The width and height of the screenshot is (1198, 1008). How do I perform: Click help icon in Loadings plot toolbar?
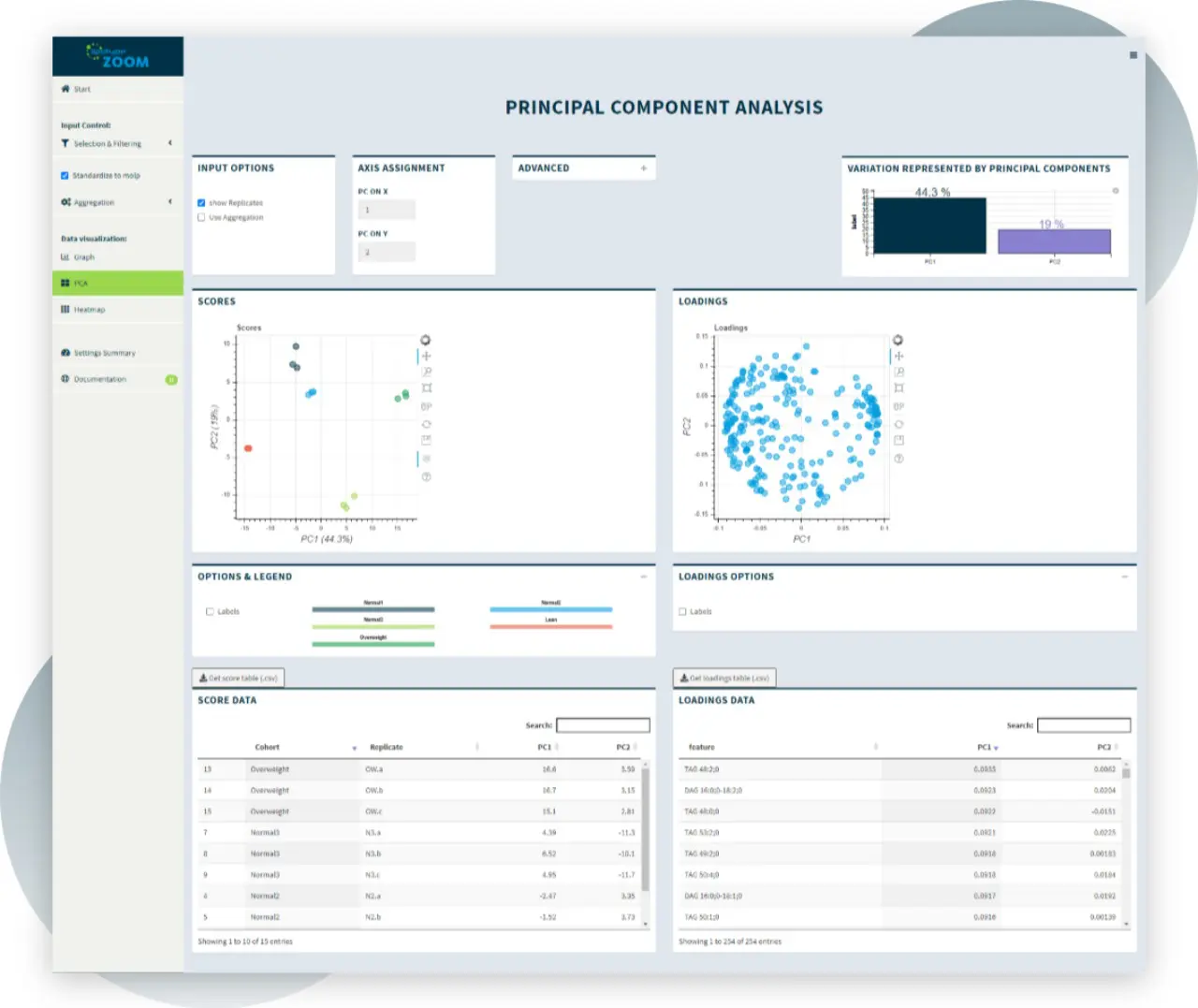(x=898, y=459)
